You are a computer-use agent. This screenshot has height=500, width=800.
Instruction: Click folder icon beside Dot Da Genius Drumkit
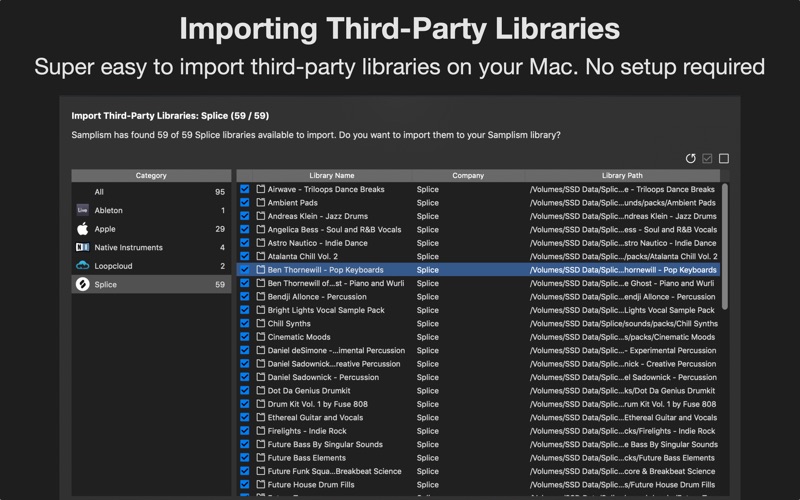coord(261,390)
